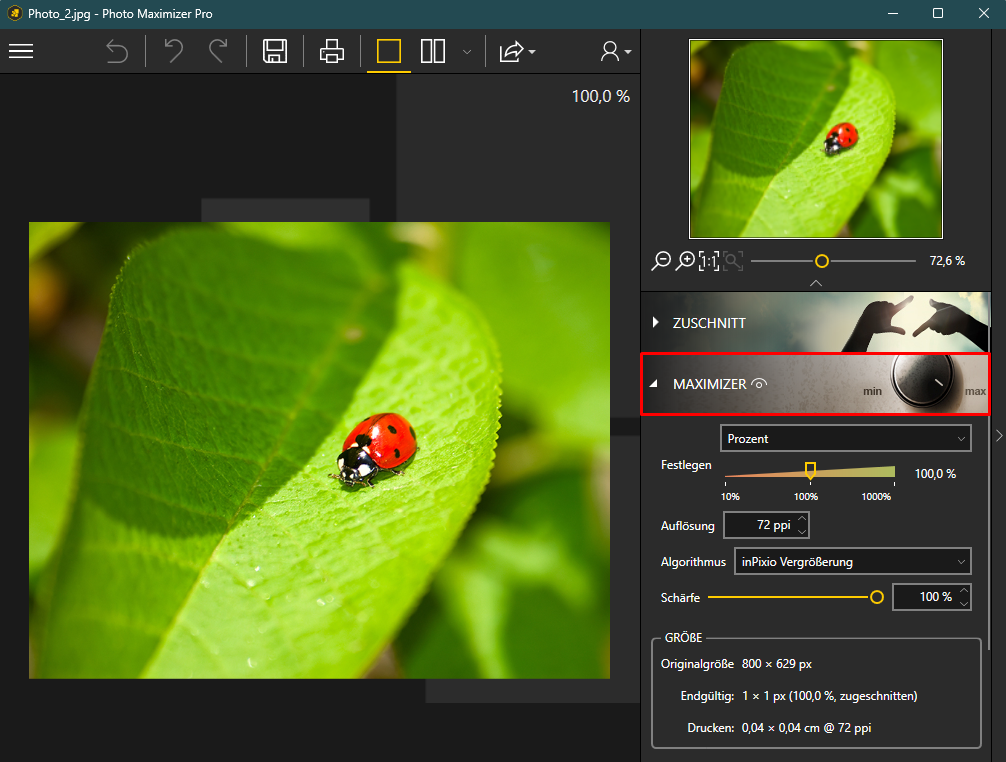
Task: Zoom in with magnifier plus icon
Action: click(x=685, y=261)
